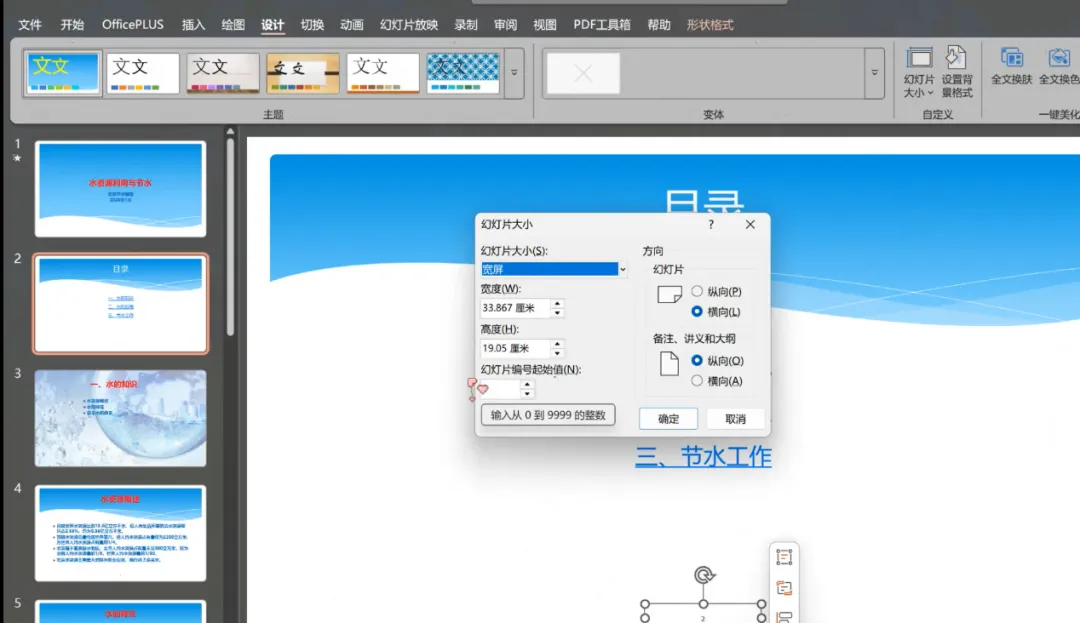Open the 幻灯片大小 ribbon button
Image resolution: width=1080 pixels, height=623 pixels.
coord(919,72)
